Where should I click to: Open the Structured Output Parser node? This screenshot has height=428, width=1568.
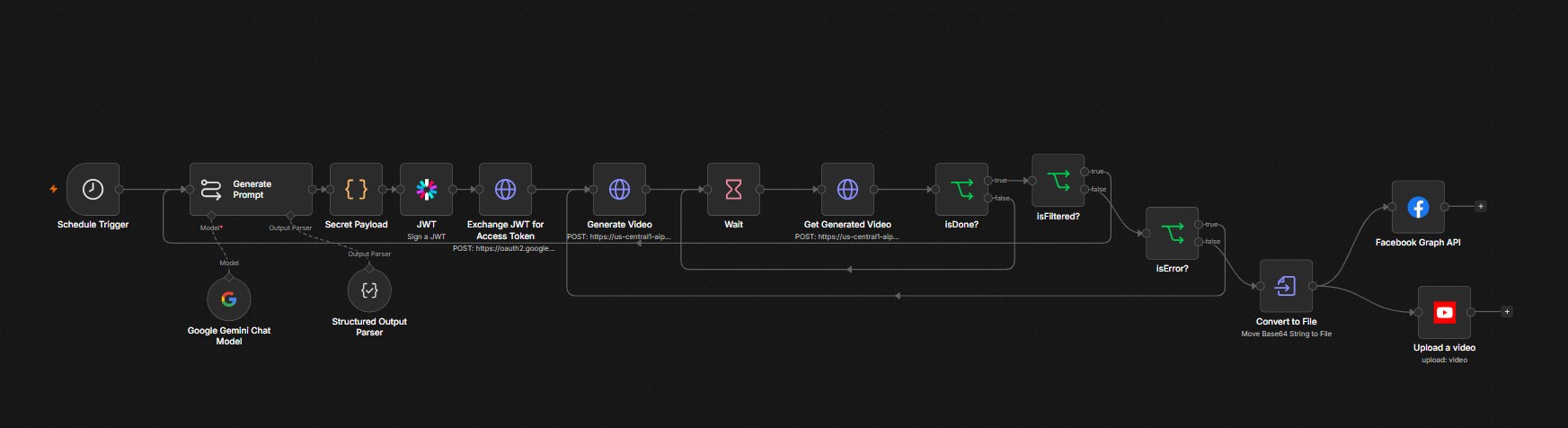pos(369,290)
